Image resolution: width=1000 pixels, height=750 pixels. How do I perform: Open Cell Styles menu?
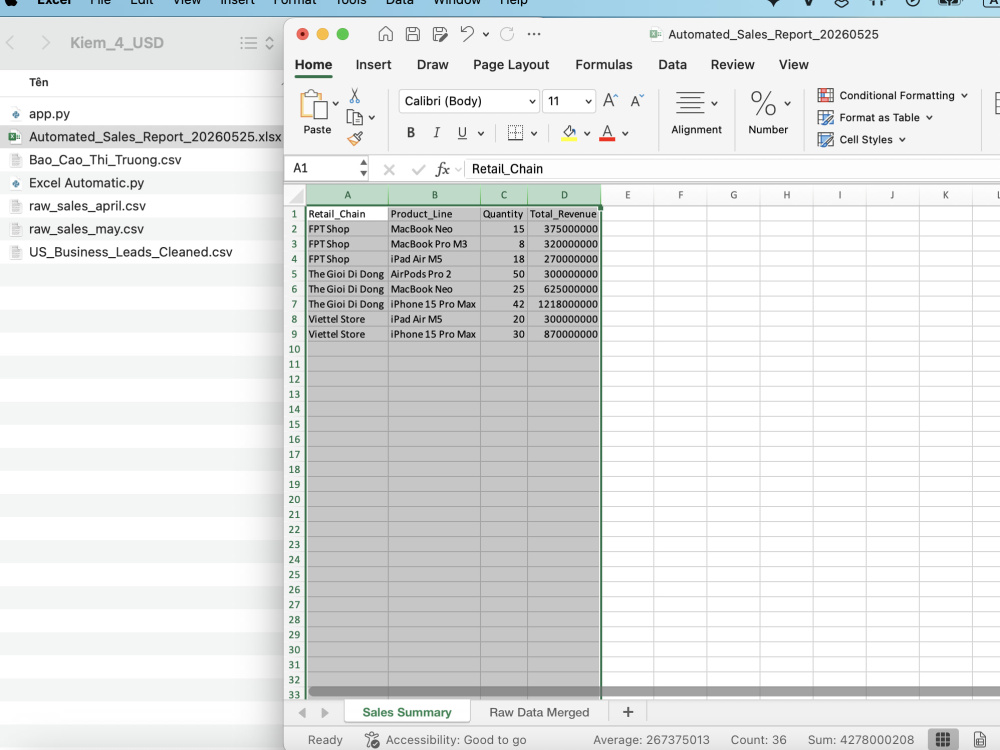[862, 139]
